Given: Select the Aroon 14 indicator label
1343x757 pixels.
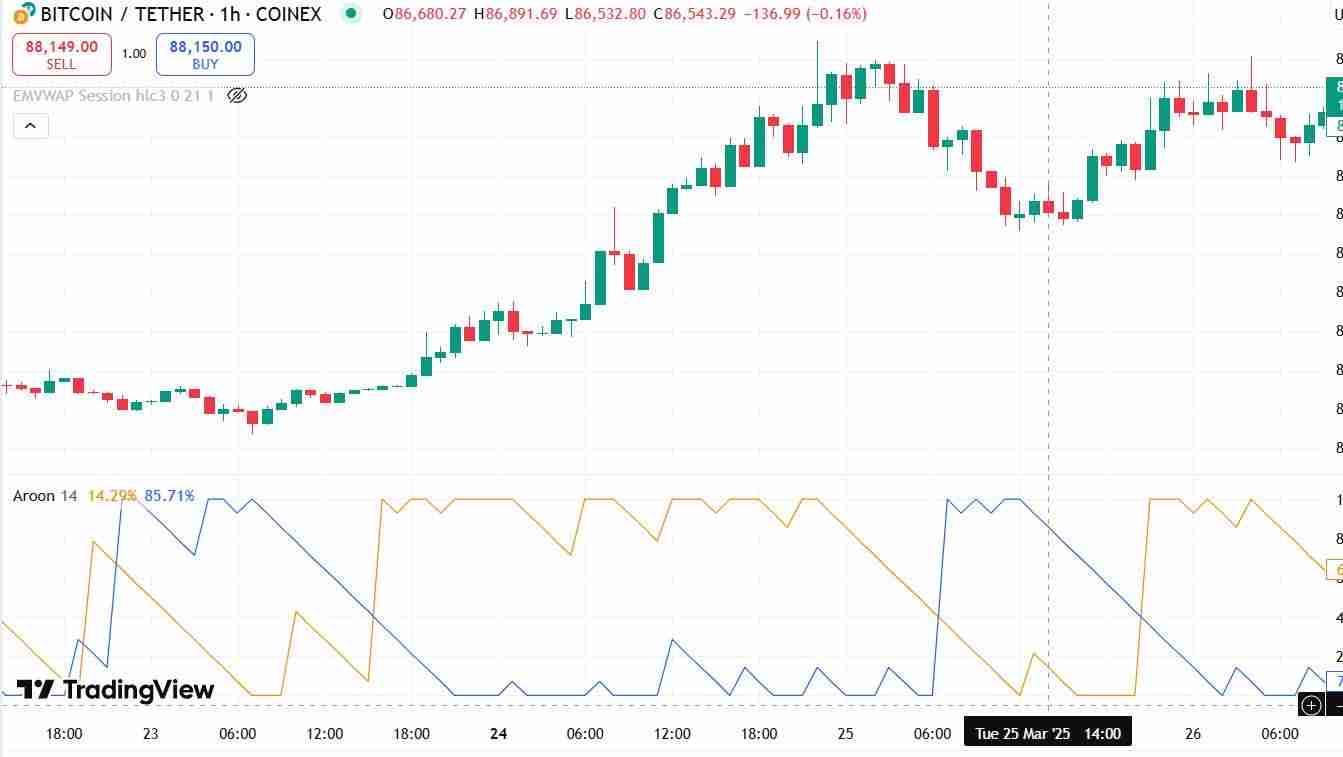Looking at the screenshot, I should pos(44,495).
